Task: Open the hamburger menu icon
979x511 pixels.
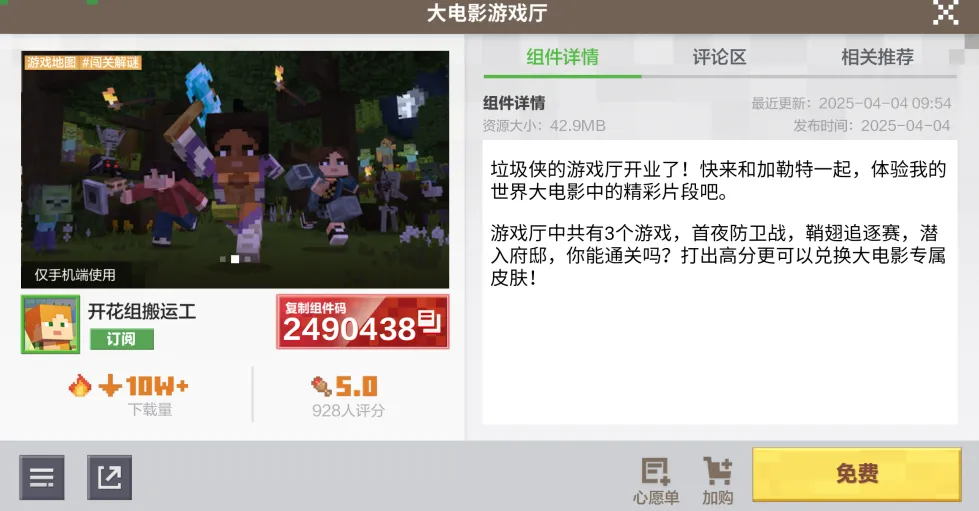Action: click(42, 477)
